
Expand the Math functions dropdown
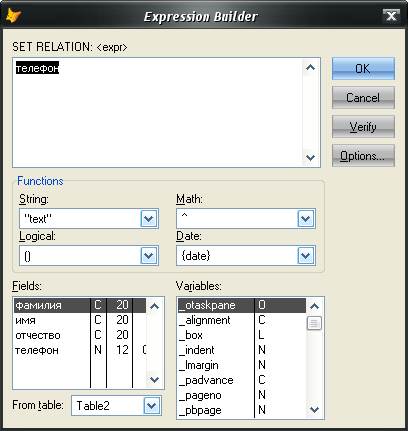[x=306, y=219]
